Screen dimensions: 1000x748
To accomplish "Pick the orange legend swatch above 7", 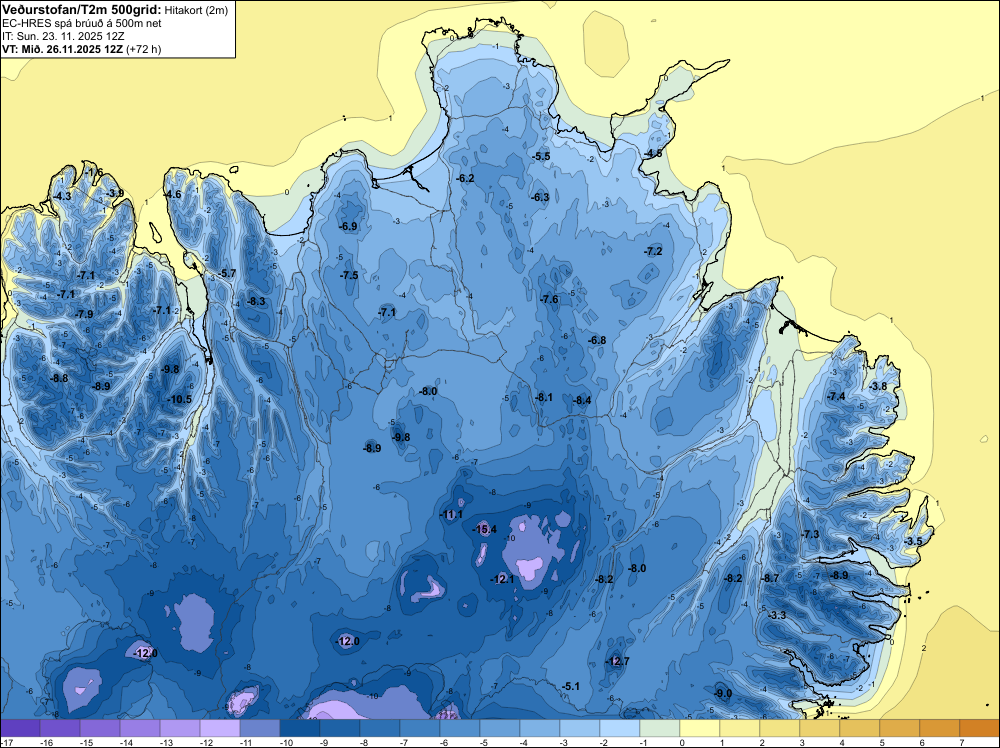I will tap(979, 727).
